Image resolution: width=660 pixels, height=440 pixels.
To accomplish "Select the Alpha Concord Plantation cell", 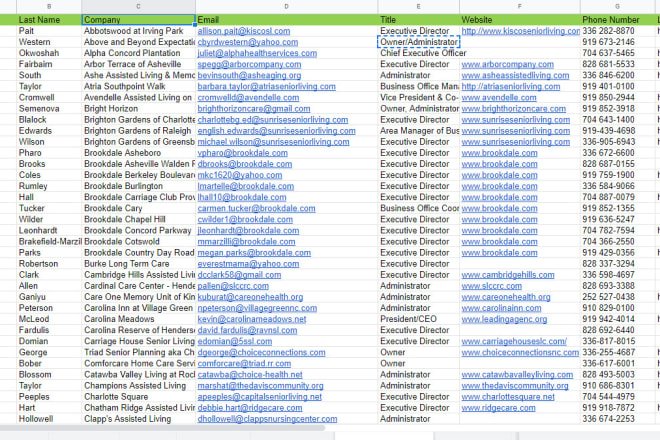I will tap(138, 53).
